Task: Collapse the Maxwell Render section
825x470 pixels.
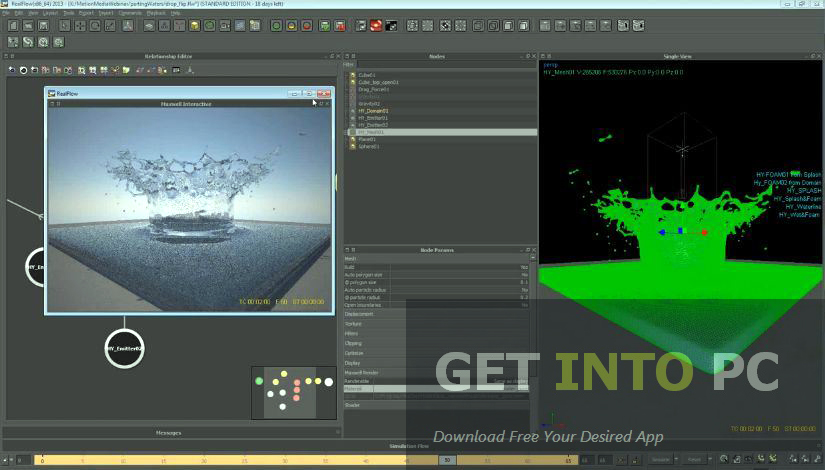Action: tap(436, 373)
